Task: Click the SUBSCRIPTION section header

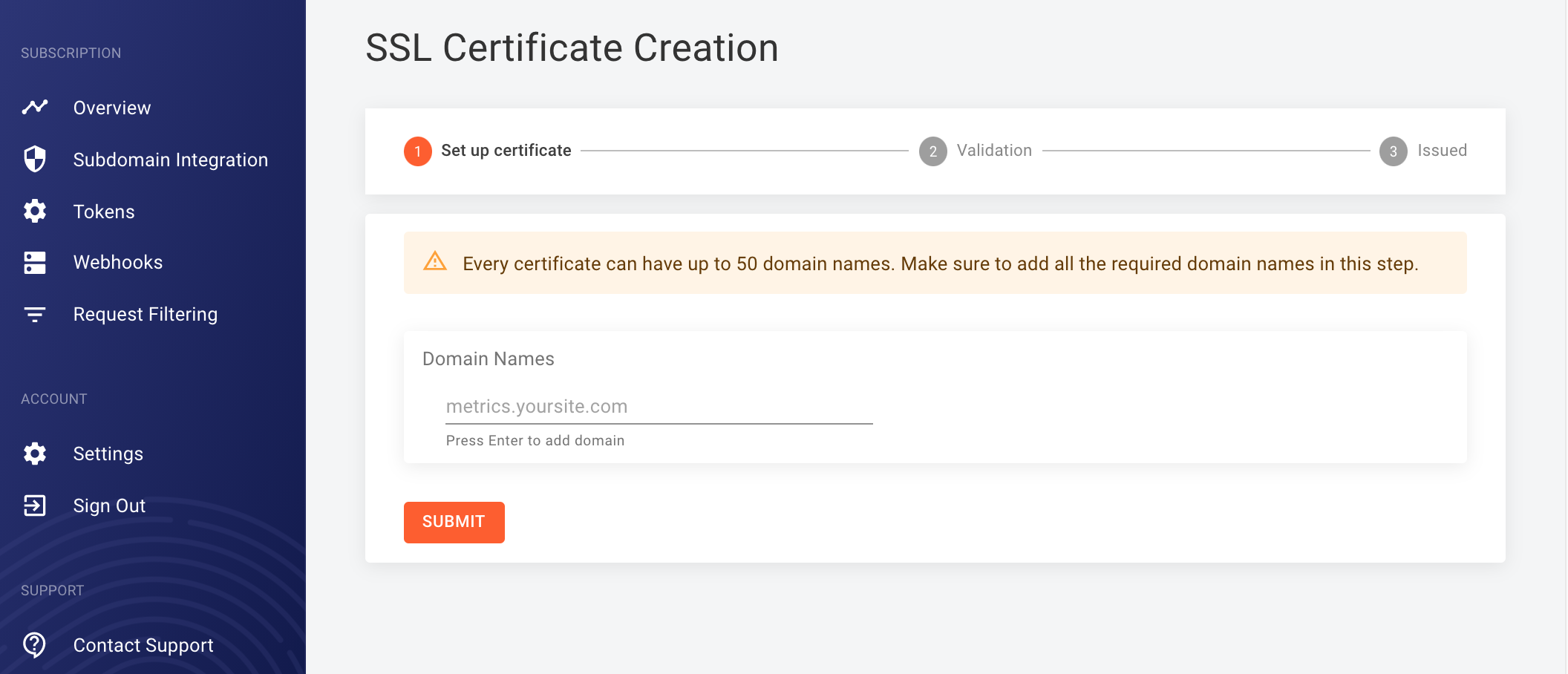Action: pos(71,53)
